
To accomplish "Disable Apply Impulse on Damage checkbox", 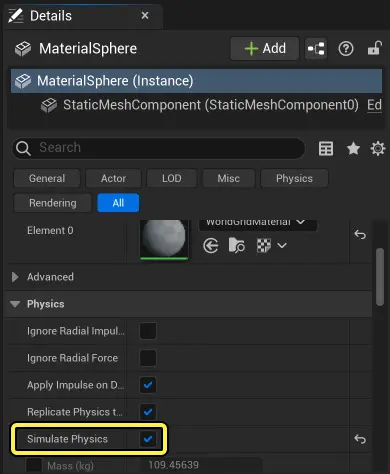I will pyautogui.click(x=148, y=385).
